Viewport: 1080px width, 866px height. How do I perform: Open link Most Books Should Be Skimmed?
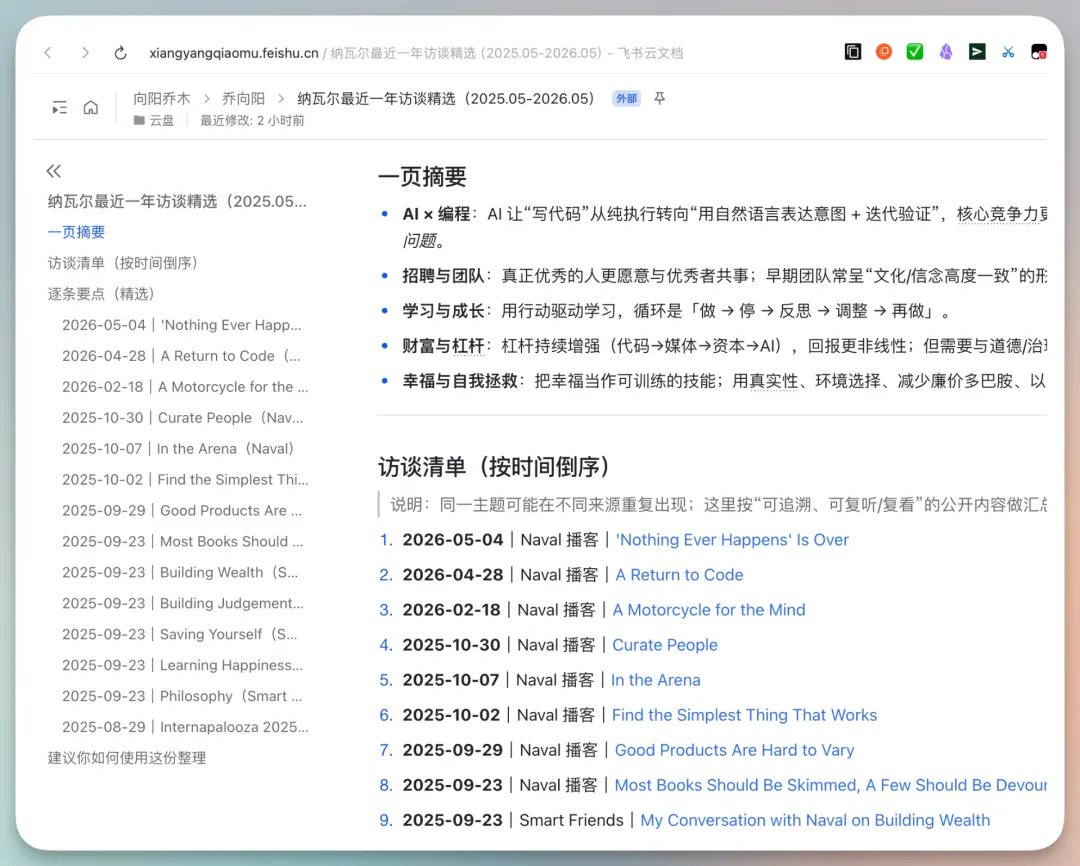(x=831, y=785)
